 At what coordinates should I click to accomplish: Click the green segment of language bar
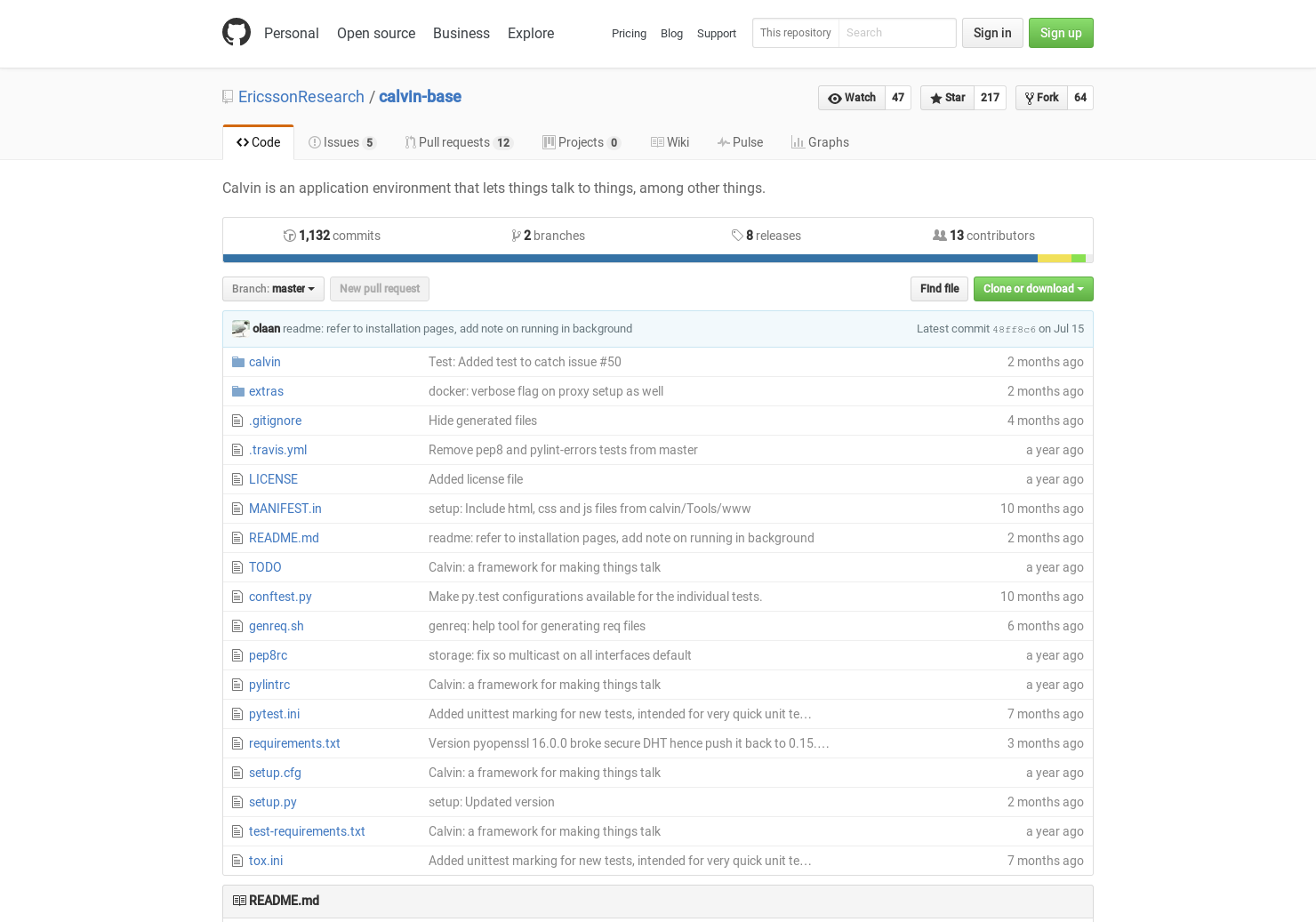1079,259
